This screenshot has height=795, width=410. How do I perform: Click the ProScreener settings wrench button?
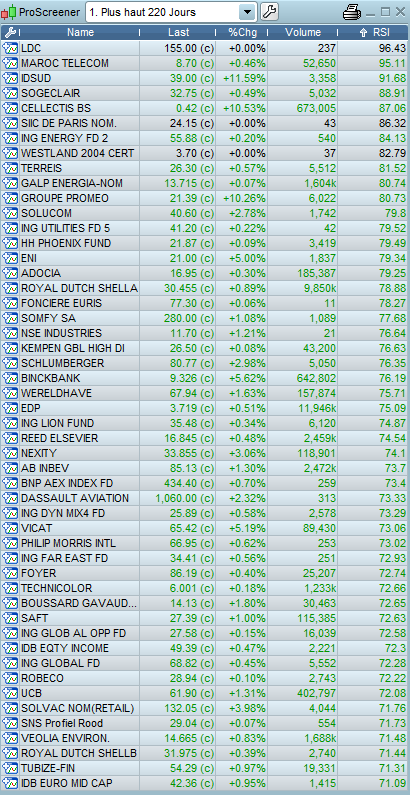pos(270,12)
